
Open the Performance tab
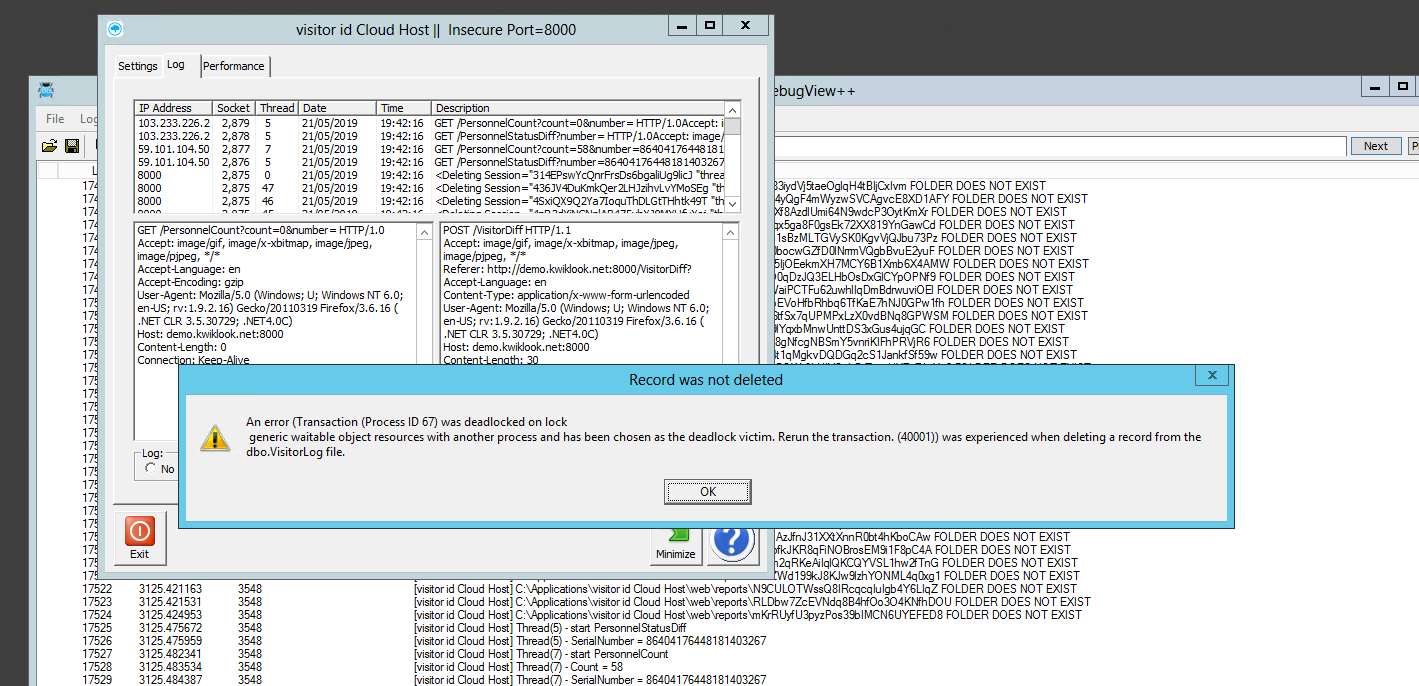click(x=234, y=66)
